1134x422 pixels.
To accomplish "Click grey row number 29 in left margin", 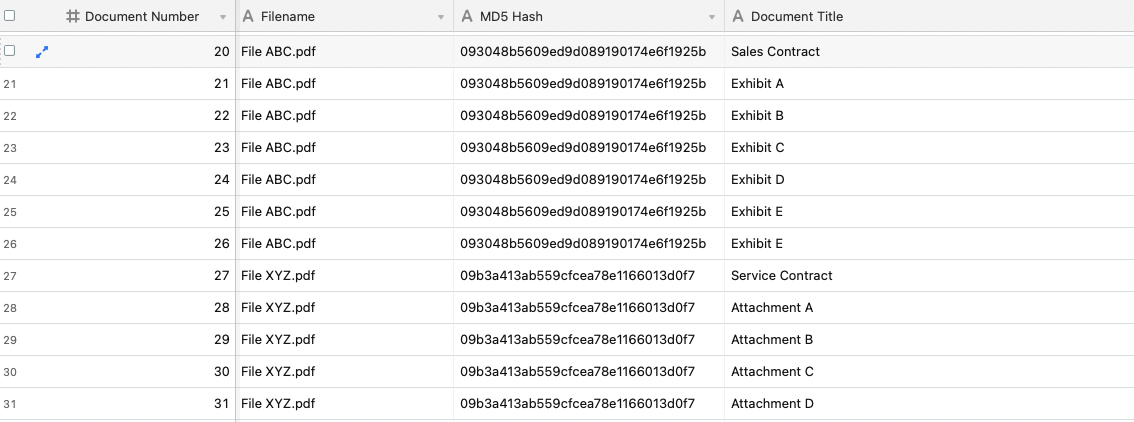I will click(x=9, y=340).
